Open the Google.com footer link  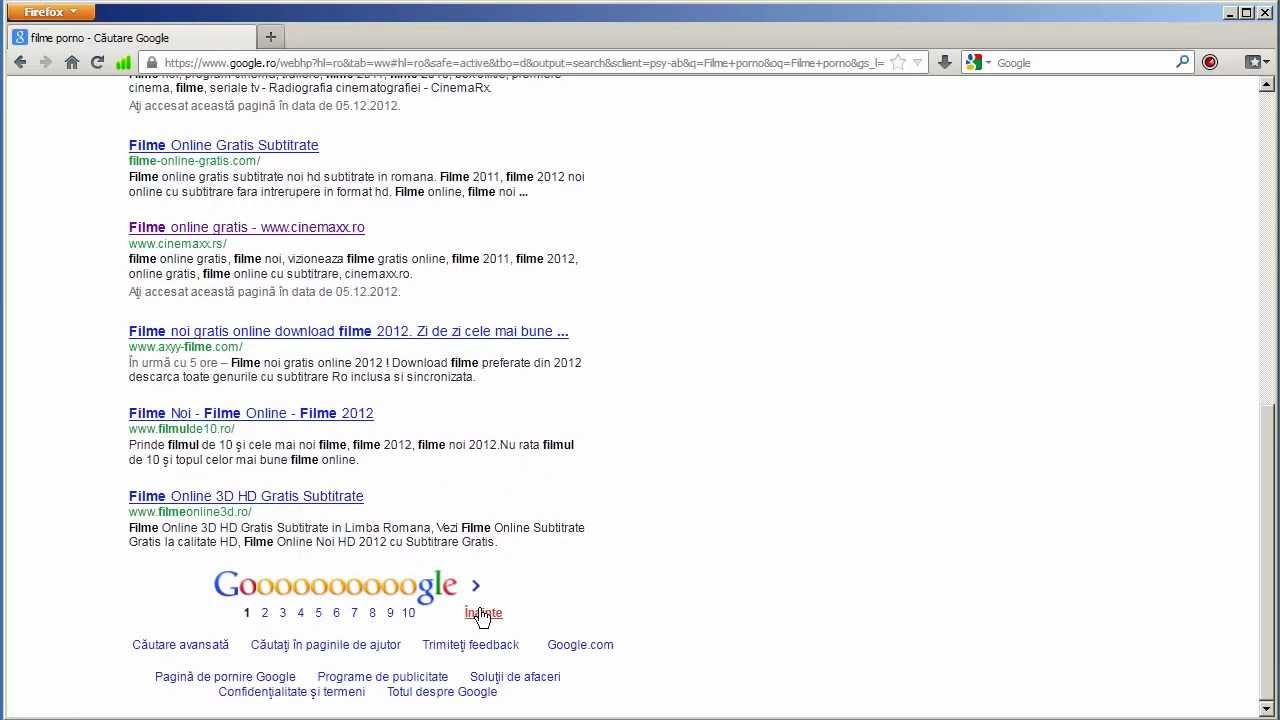click(x=580, y=645)
